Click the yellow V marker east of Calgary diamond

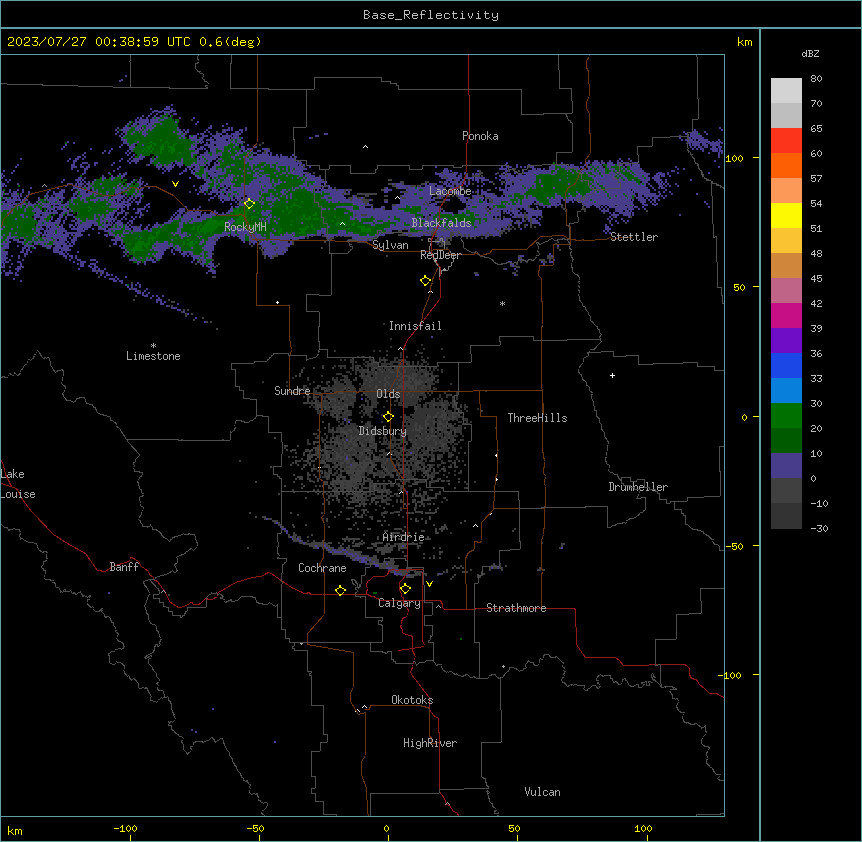429,584
